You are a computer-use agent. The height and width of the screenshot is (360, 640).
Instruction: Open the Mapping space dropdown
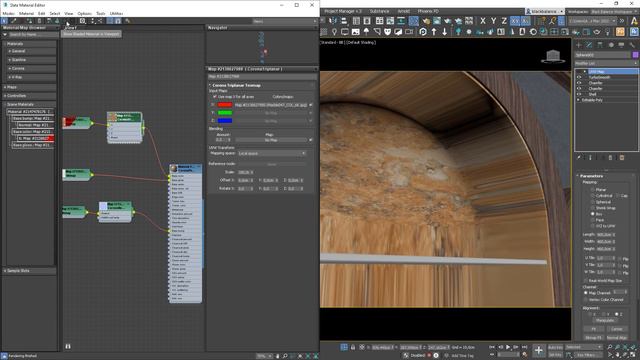(272, 153)
